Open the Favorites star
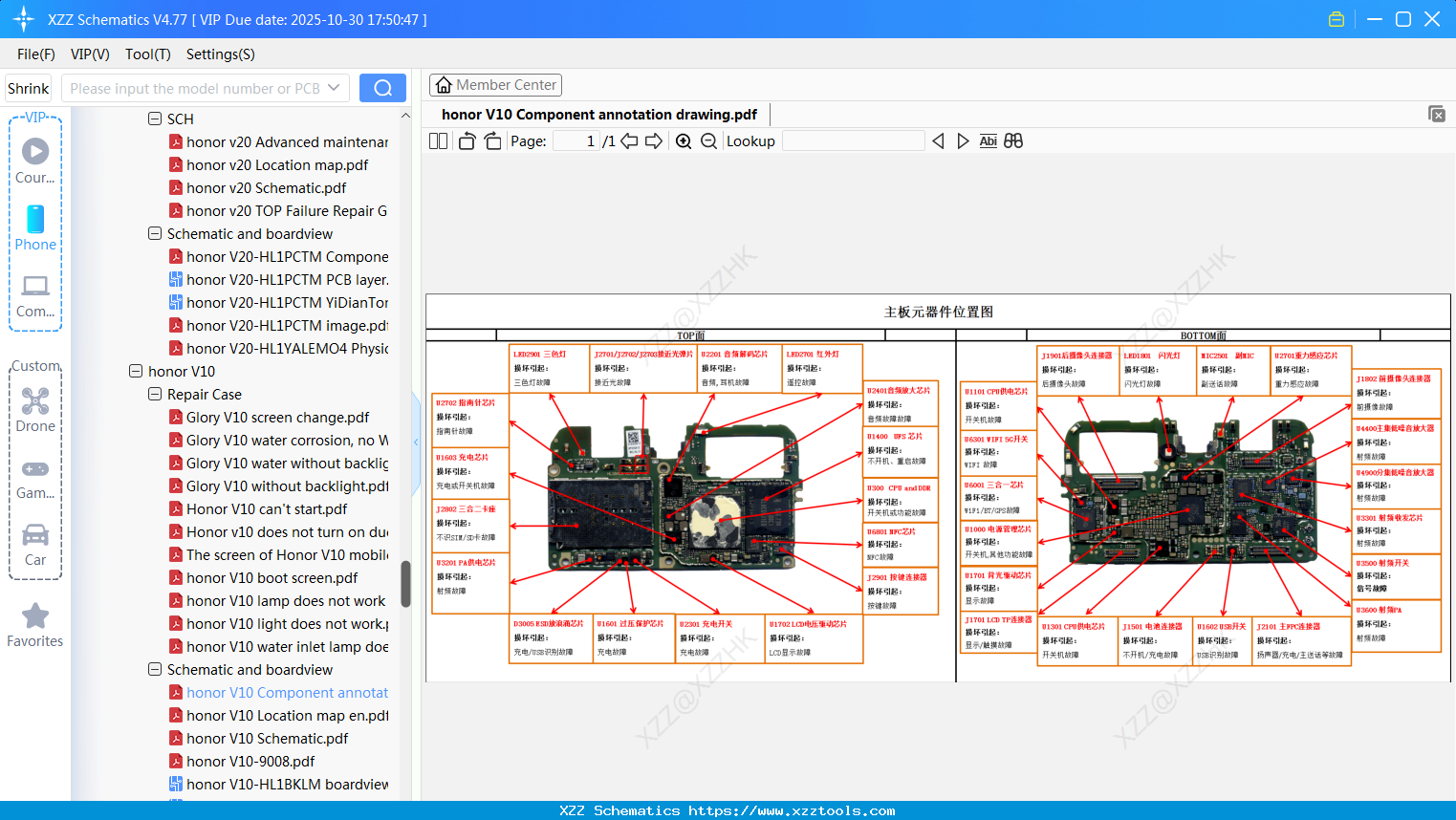The image size is (1456, 820). tap(35, 625)
